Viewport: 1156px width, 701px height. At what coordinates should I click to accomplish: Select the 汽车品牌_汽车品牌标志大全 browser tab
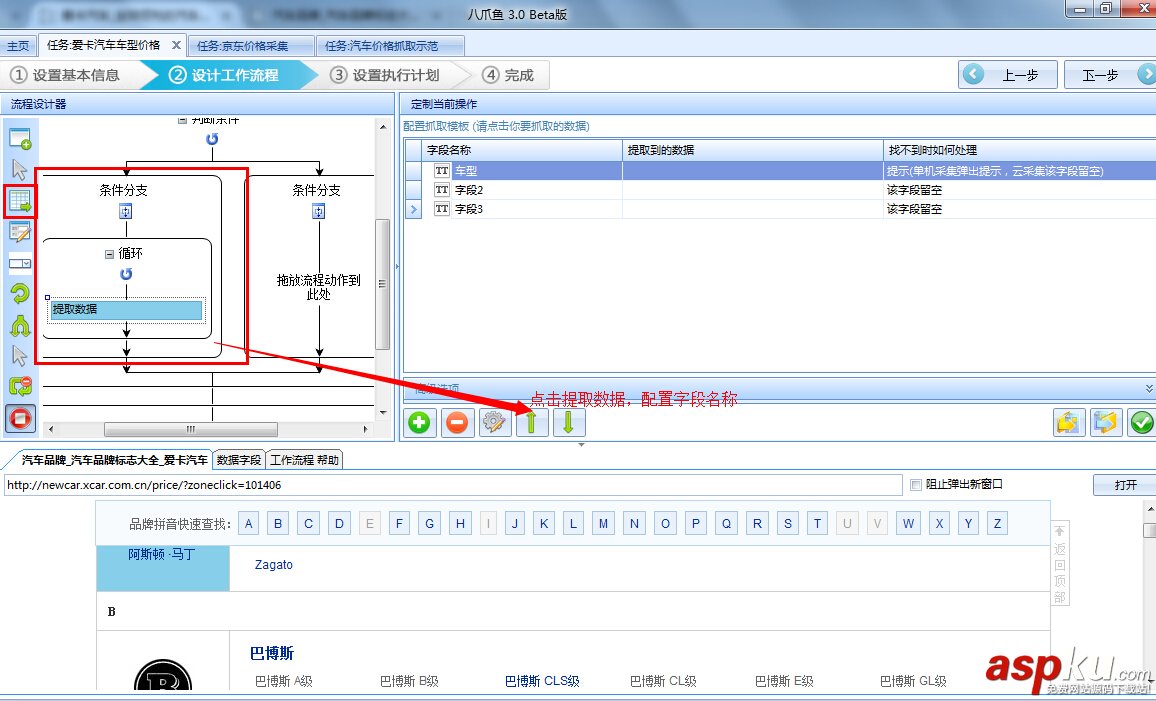(114, 460)
